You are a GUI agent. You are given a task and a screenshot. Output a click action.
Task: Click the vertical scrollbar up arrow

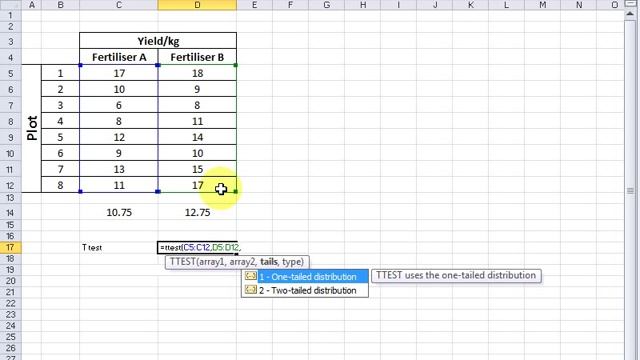pos(630,14)
